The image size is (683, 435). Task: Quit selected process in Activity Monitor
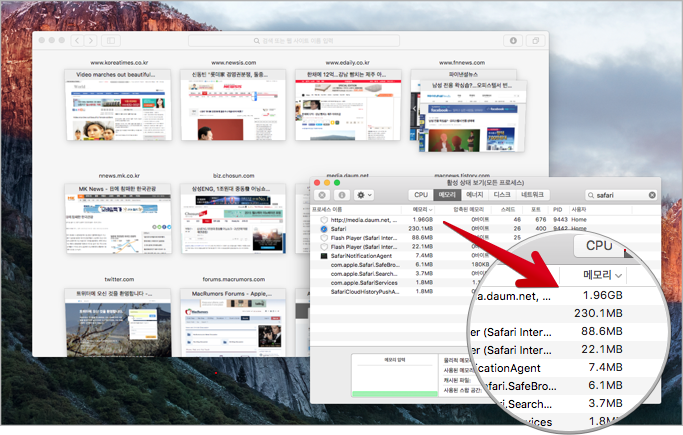pos(322,195)
